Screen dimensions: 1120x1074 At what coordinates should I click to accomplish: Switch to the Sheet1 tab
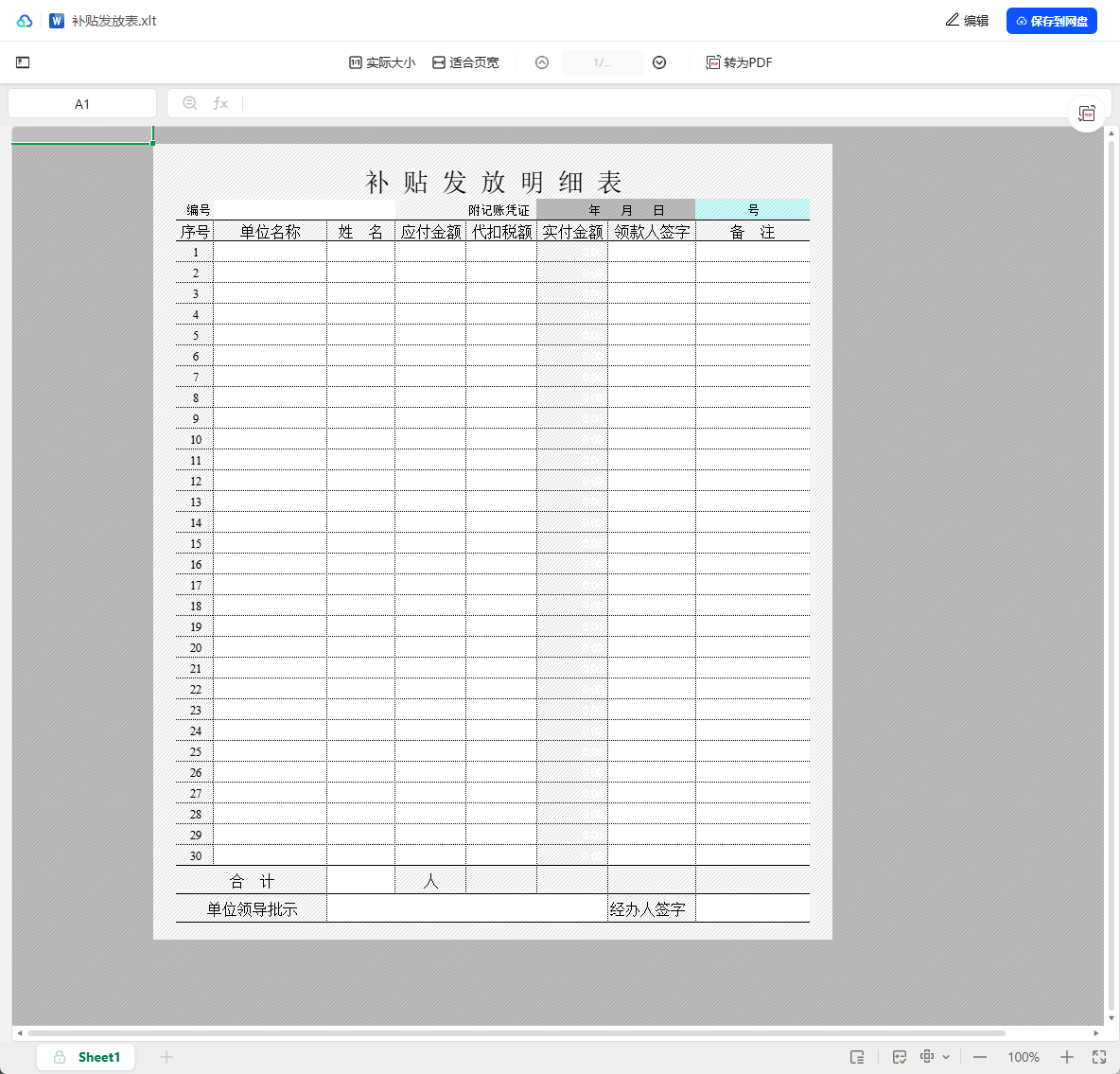pyautogui.click(x=86, y=1057)
